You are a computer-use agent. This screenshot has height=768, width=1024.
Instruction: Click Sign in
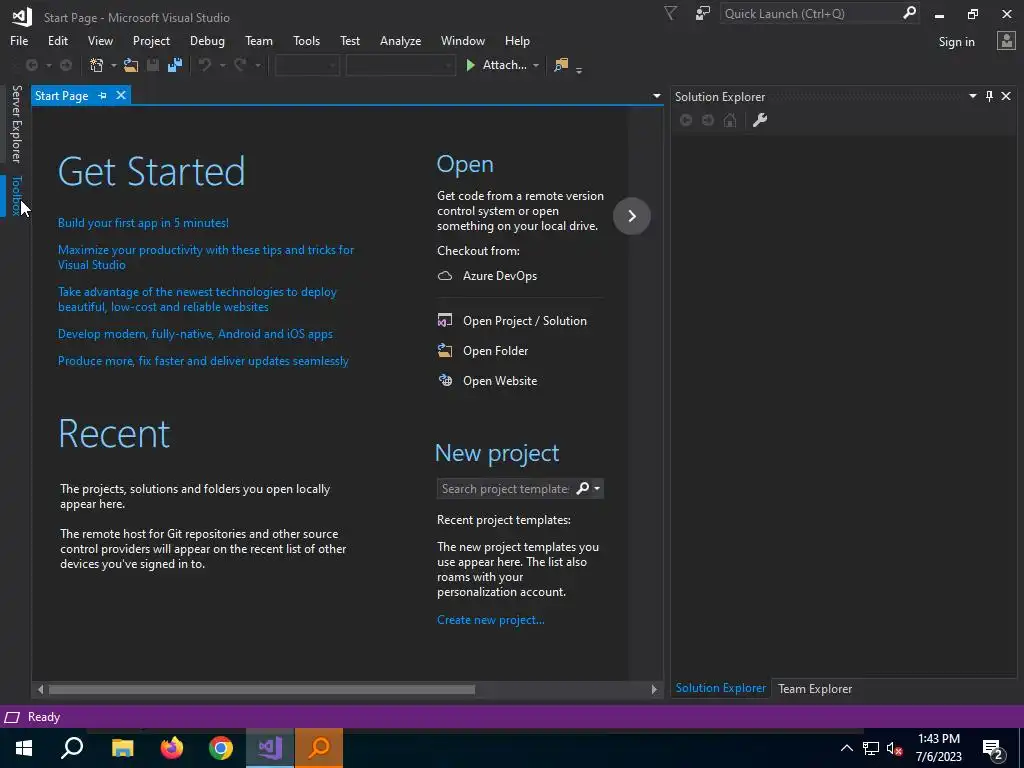point(956,41)
